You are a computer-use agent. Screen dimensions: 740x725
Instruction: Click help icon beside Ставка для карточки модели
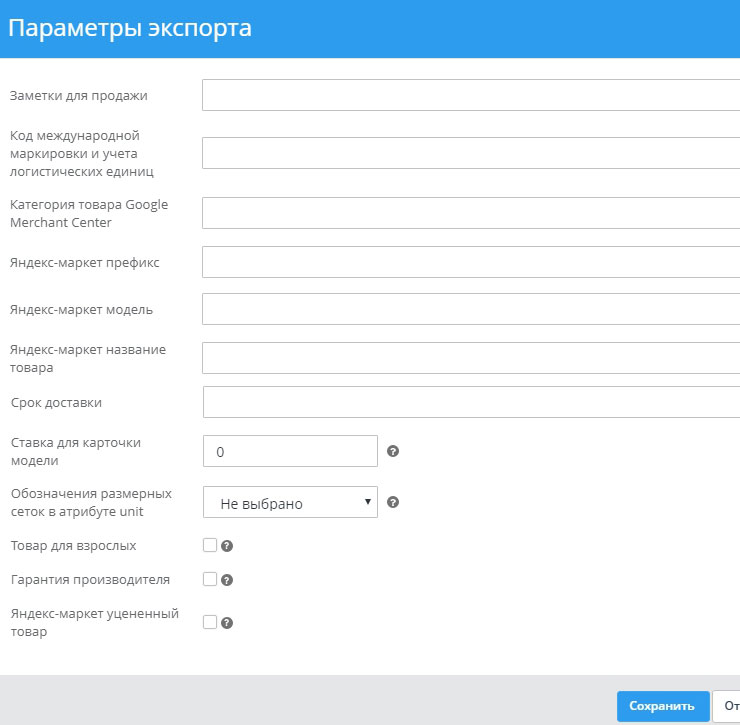click(393, 451)
